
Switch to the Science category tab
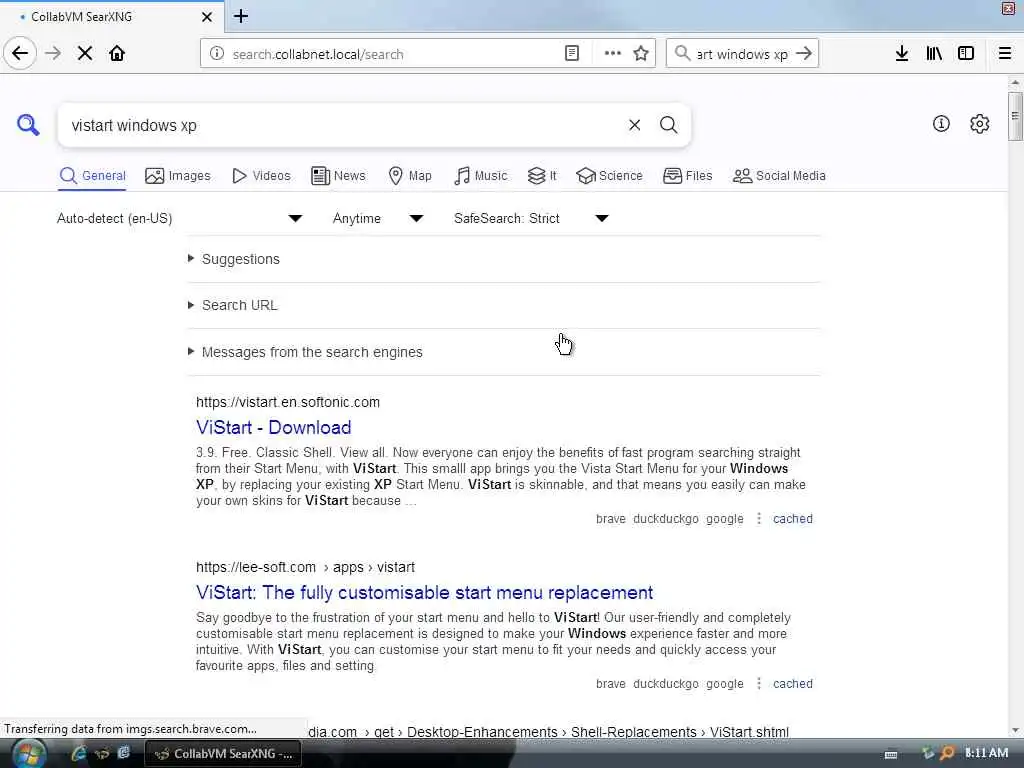tap(609, 176)
